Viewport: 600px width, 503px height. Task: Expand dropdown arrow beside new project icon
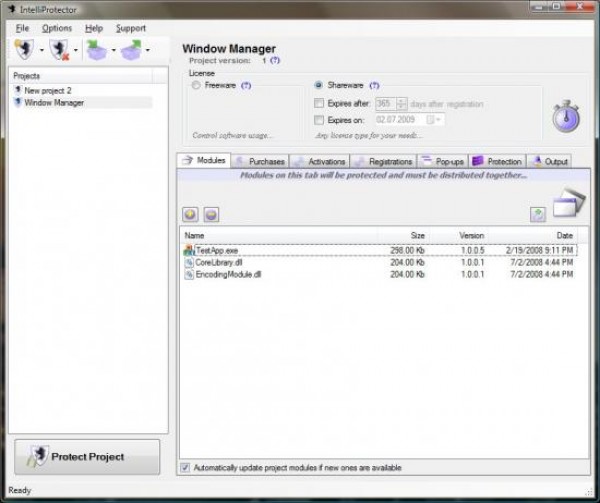[x=42, y=50]
